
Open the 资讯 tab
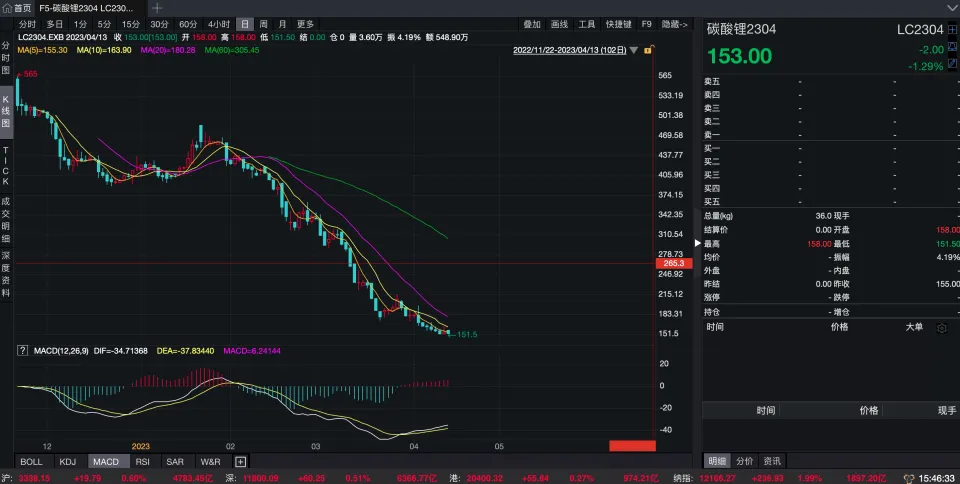772,461
